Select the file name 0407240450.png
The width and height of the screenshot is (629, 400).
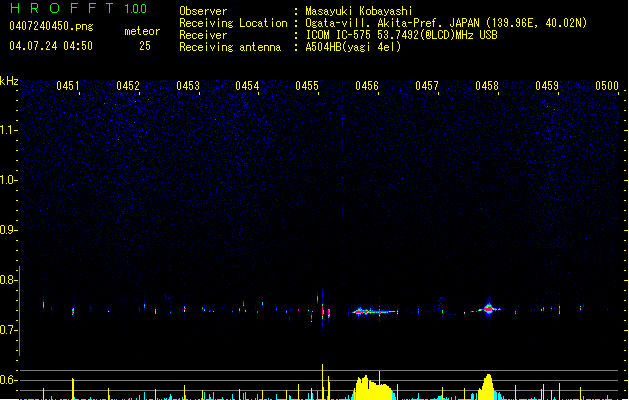[51, 26]
